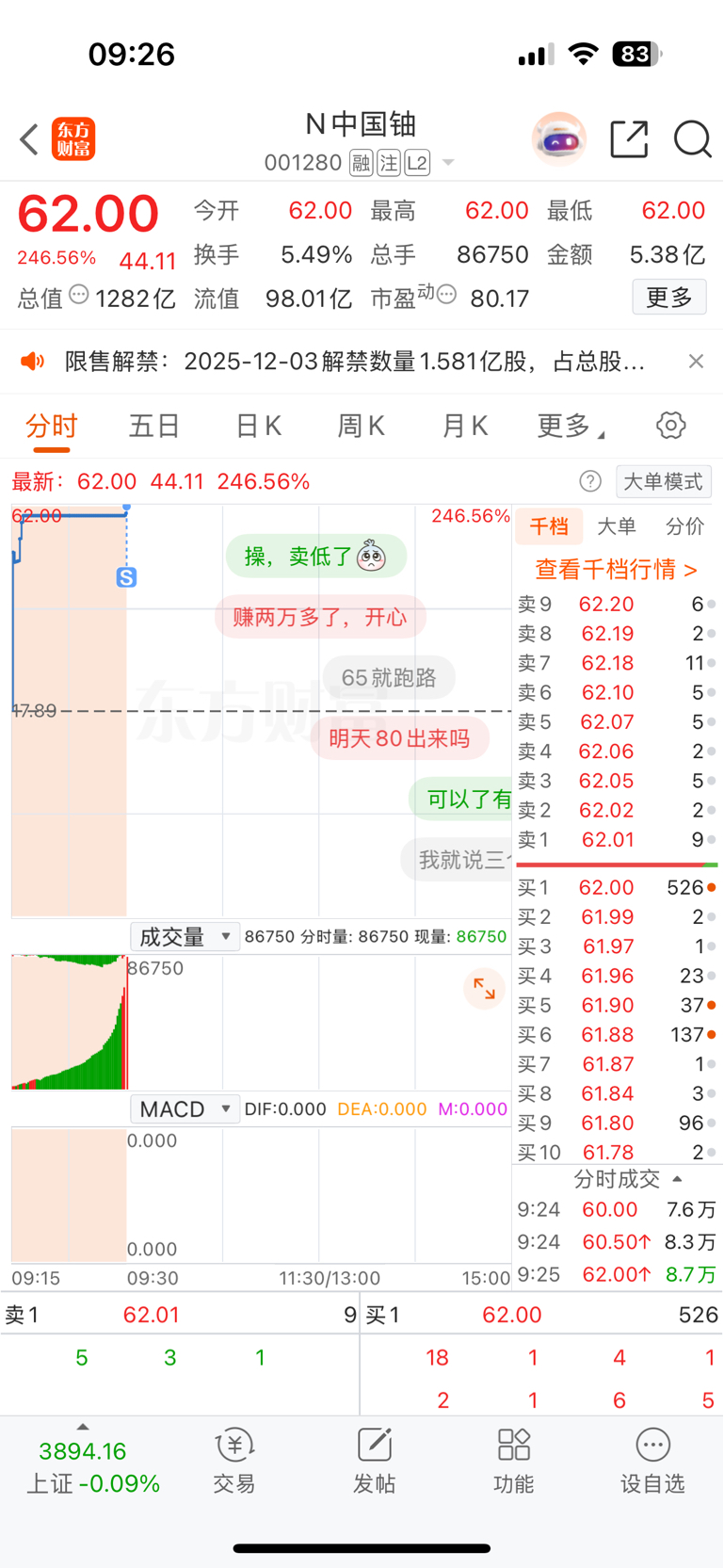Tap the 操,卖低了 comment bubble

click(x=316, y=557)
